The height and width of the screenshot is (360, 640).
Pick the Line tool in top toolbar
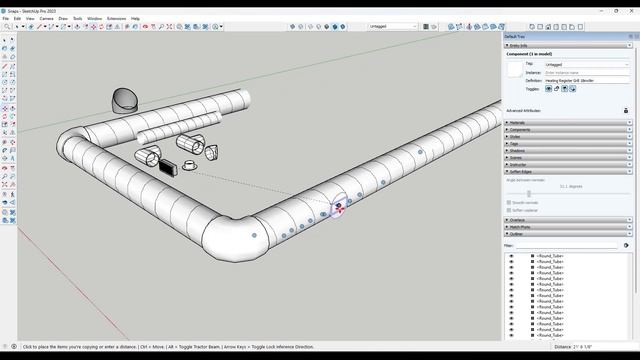(40, 27)
